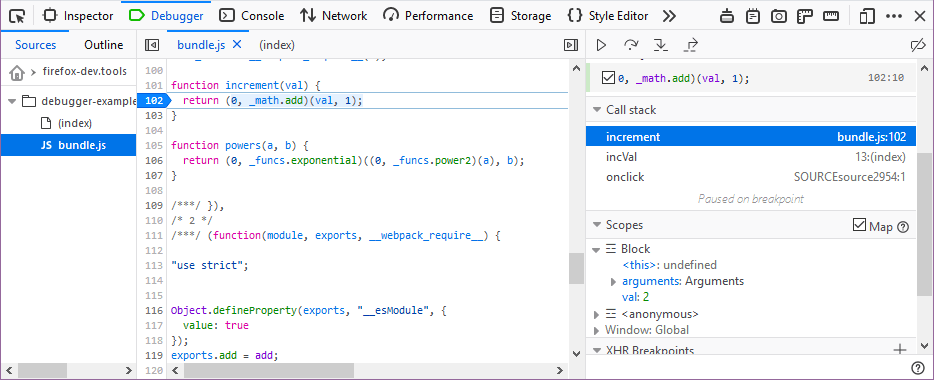Step out of current function
The image size is (934, 380).
(691, 45)
